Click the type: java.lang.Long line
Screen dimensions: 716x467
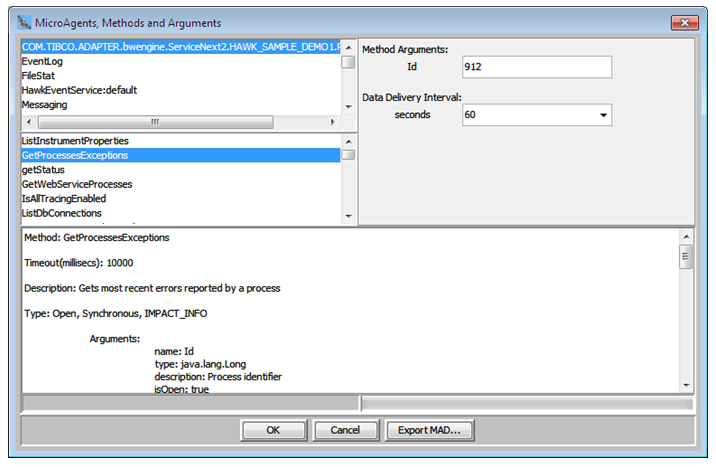click(x=200, y=364)
